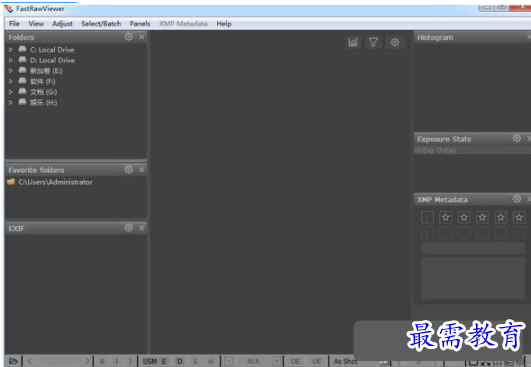Open C:\Users\Administrator favorite folder

pos(55,182)
